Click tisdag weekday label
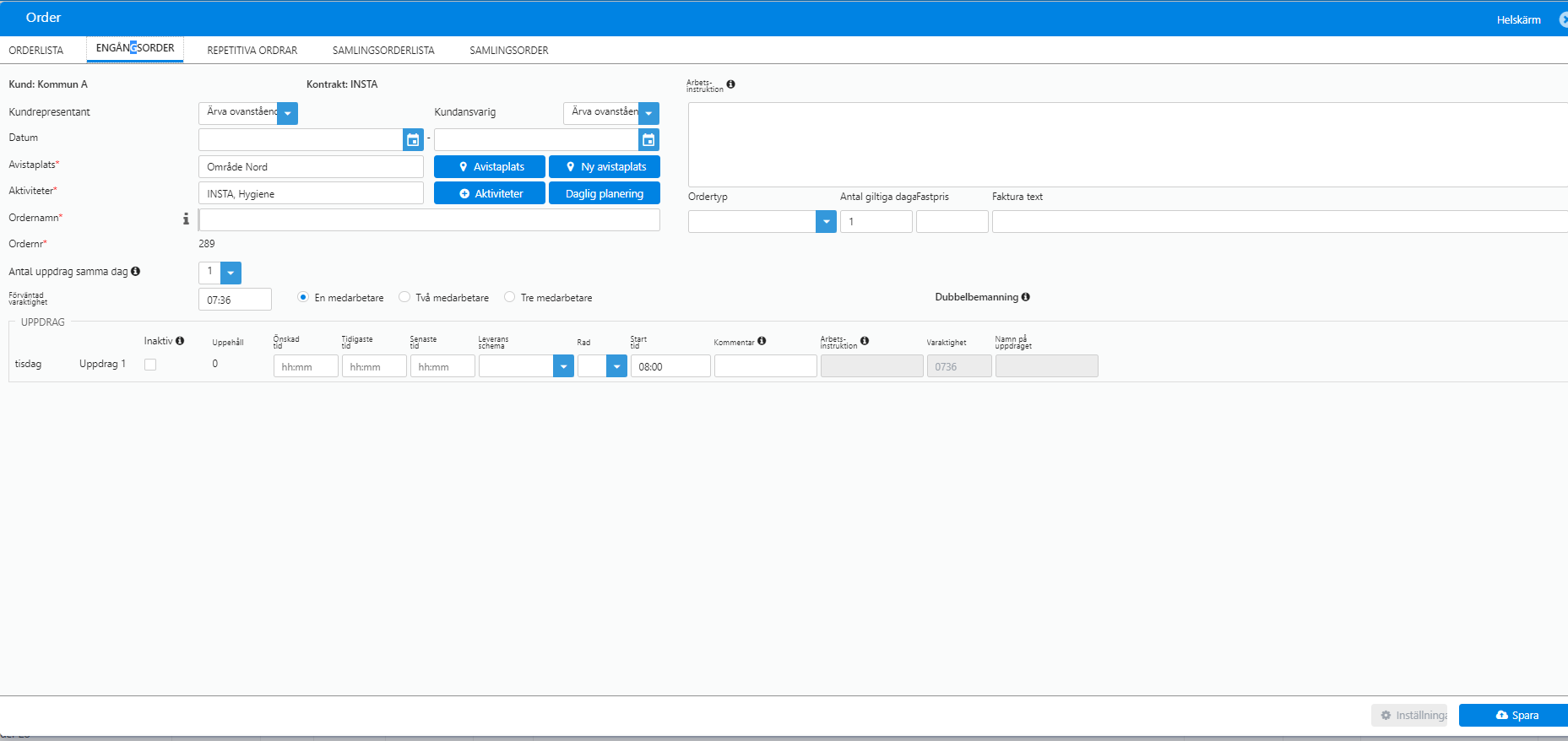 [28, 364]
